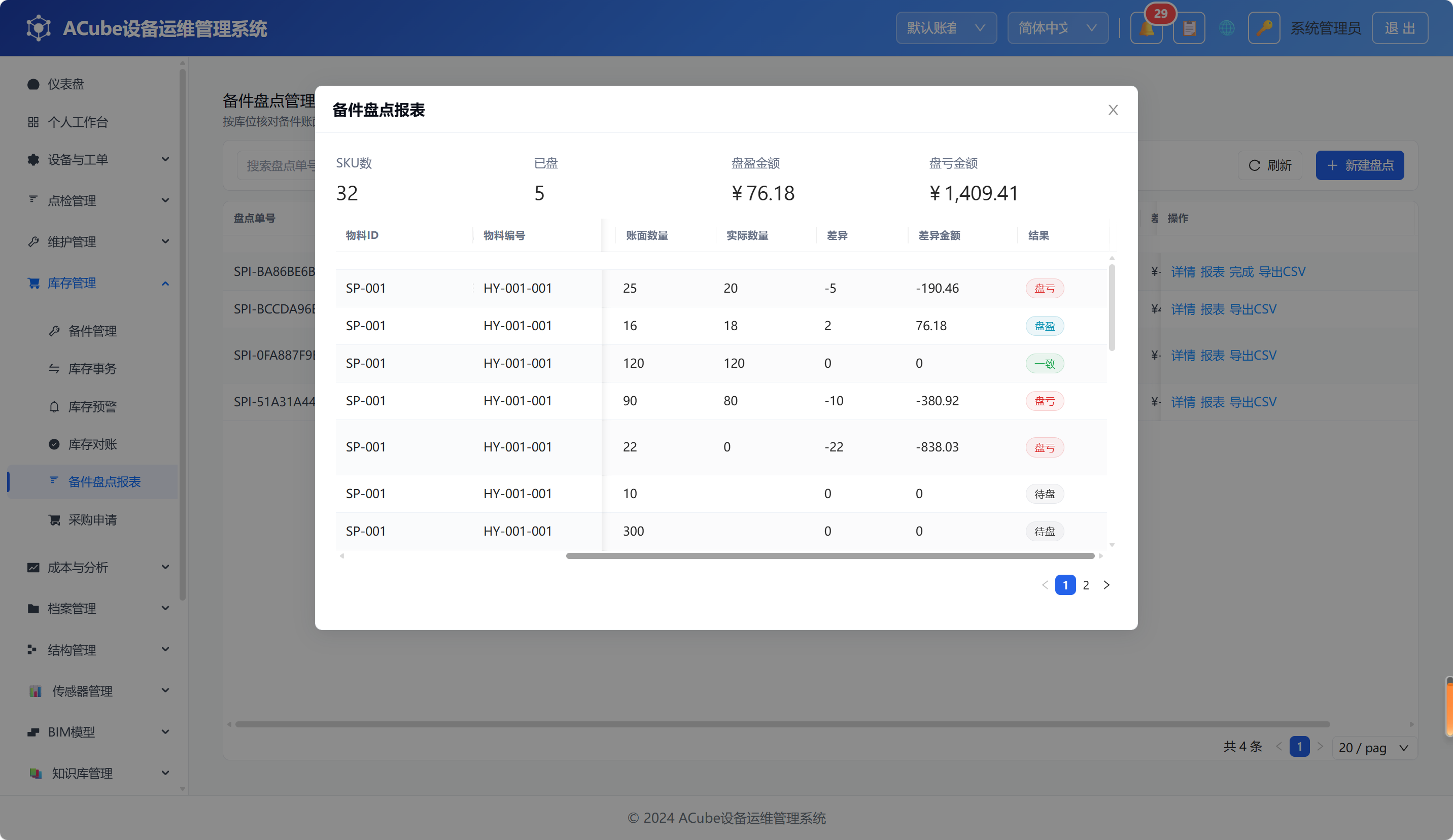Open the clipboard tasks icon in header
This screenshot has width=1453, height=840.
(x=1189, y=28)
